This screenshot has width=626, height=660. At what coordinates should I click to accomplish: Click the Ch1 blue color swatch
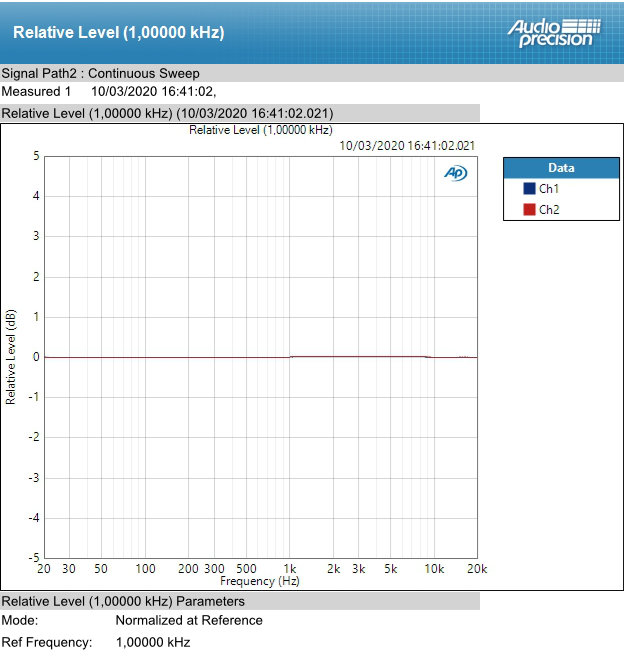click(529, 188)
